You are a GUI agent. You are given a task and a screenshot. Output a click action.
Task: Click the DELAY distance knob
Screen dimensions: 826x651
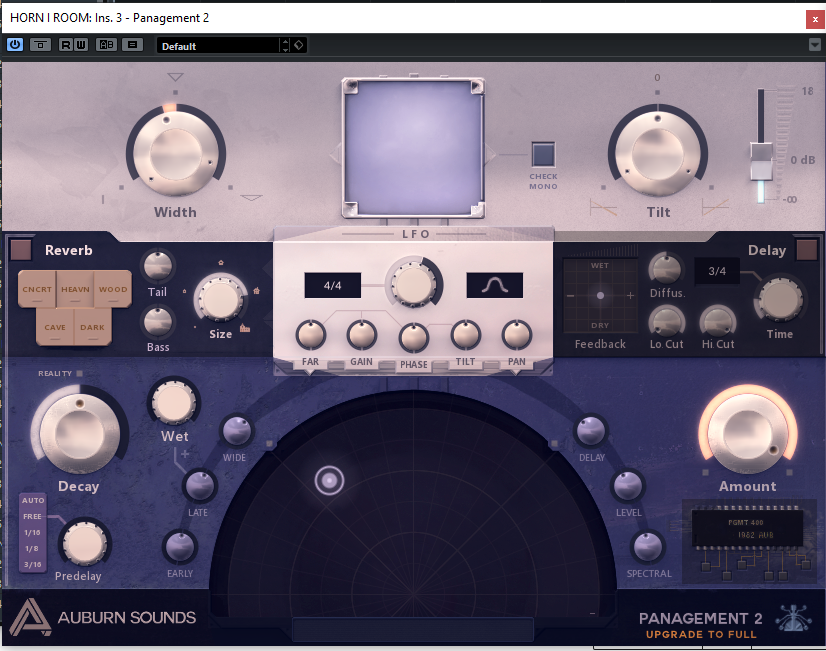coord(591,431)
